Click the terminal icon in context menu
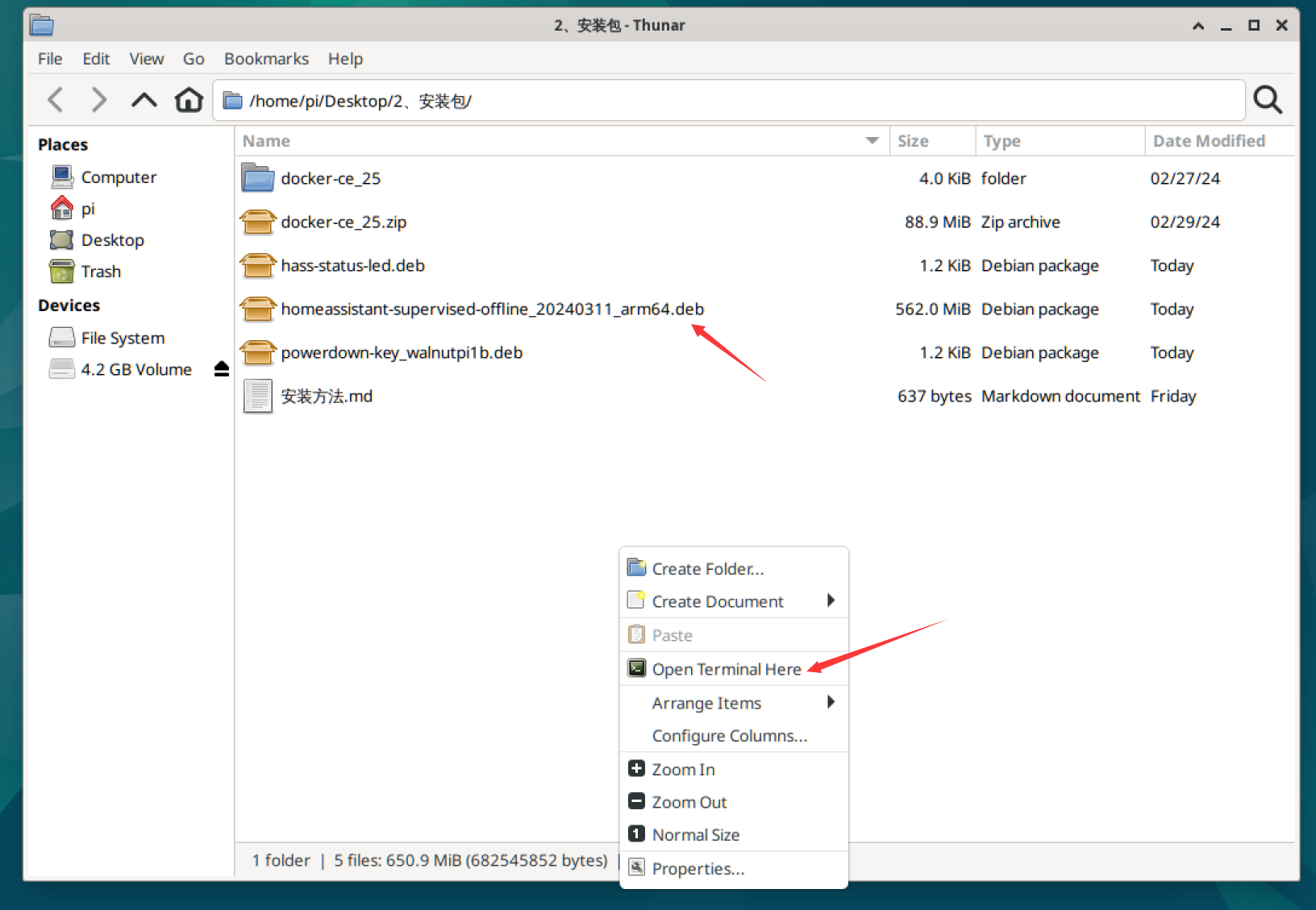The image size is (1316, 910). [636, 668]
